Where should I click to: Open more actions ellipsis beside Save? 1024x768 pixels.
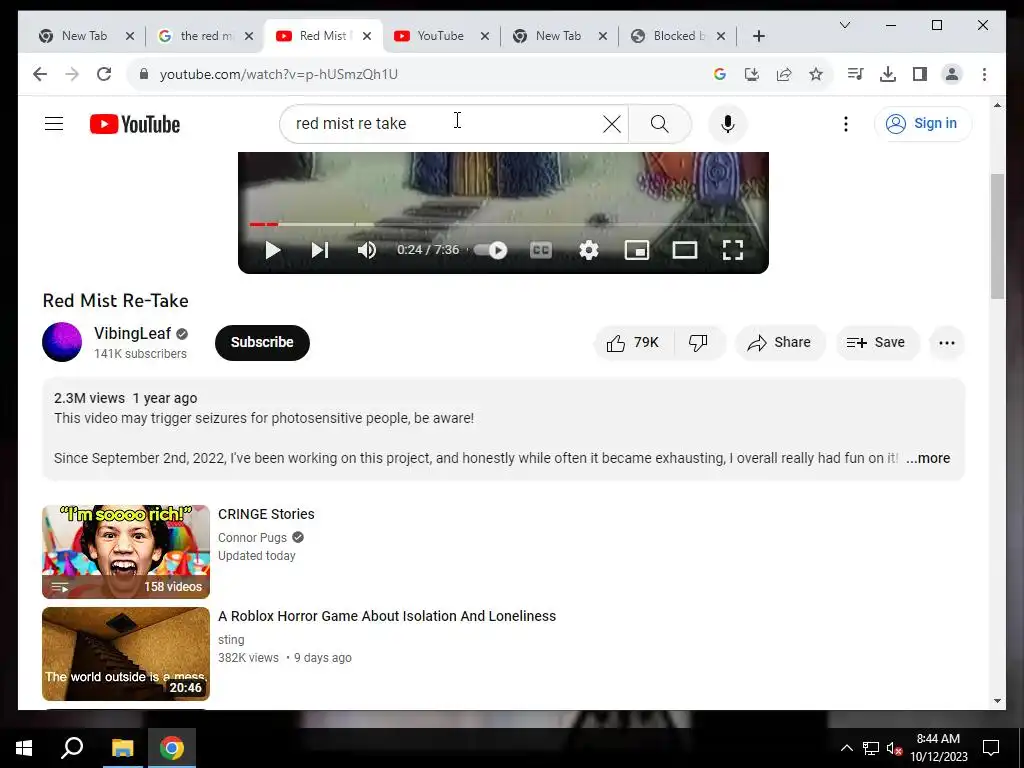pyautogui.click(x=947, y=343)
